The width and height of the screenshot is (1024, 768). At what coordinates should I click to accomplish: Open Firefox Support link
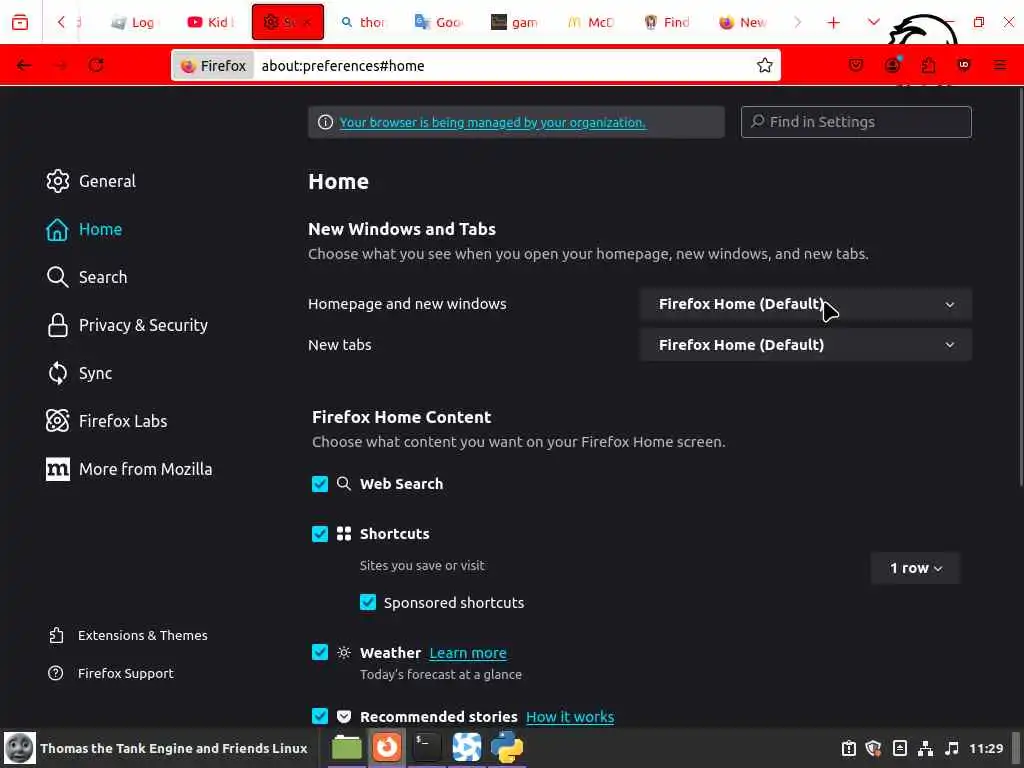(x=111, y=673)
